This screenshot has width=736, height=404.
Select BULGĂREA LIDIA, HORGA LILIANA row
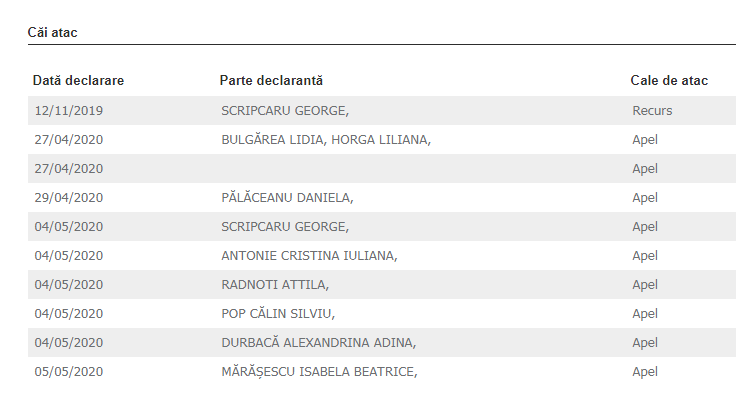(325, 139)
